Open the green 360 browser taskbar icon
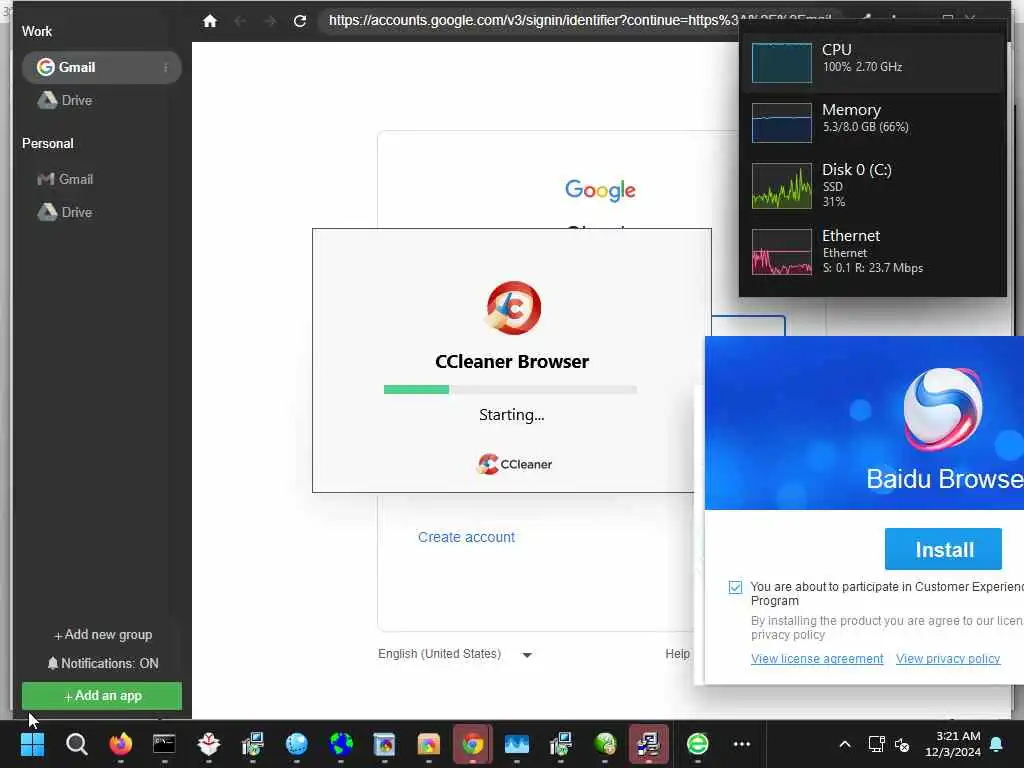 [697, 744]
